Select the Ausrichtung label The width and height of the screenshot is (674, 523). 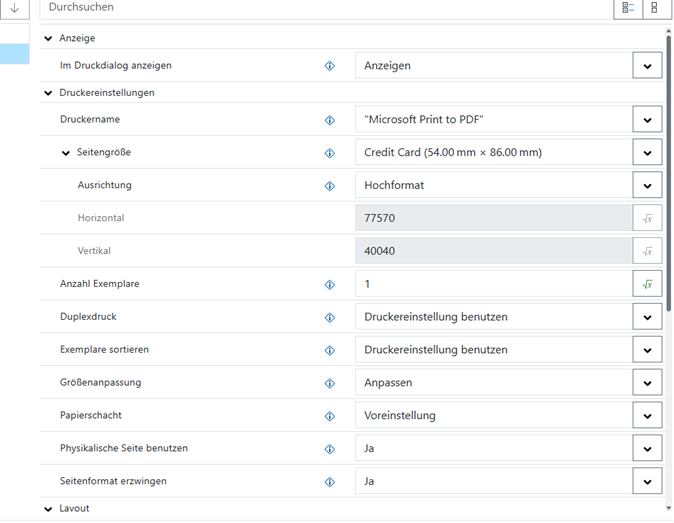point(104,185)
